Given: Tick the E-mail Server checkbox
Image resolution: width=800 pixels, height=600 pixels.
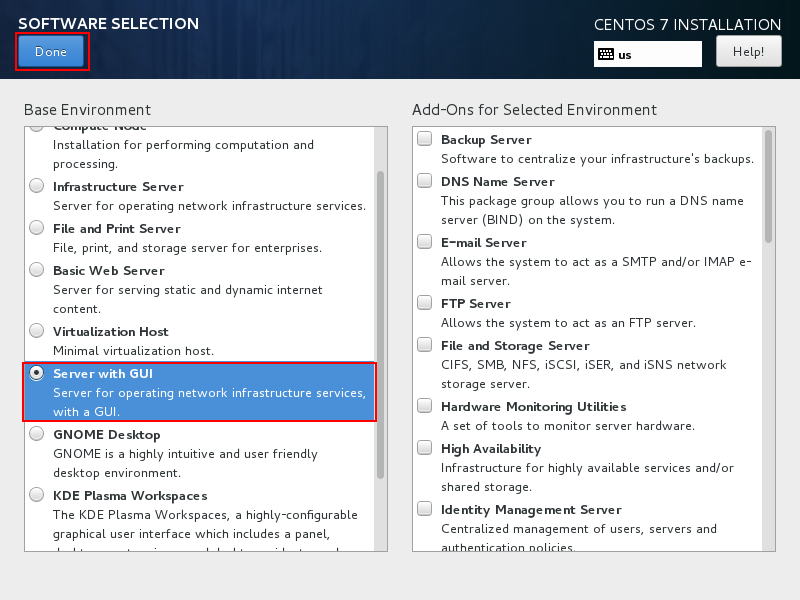Looking at the screenshot, I should pos(425,242).
